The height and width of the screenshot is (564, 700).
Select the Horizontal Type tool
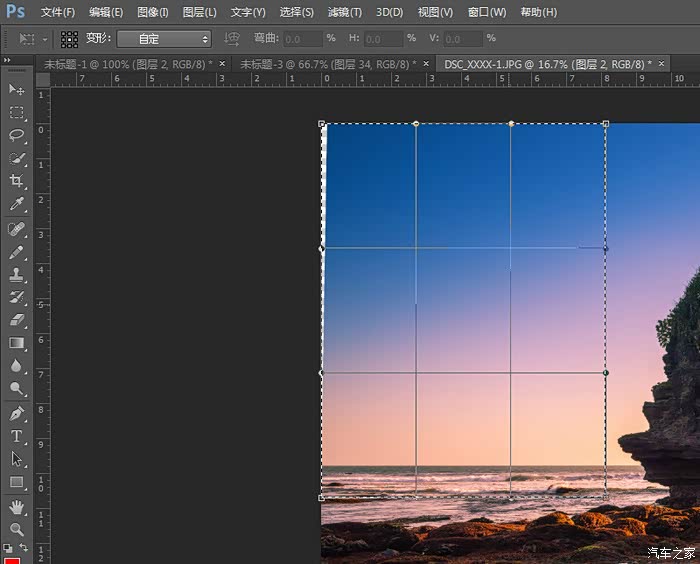coord(17,436)
